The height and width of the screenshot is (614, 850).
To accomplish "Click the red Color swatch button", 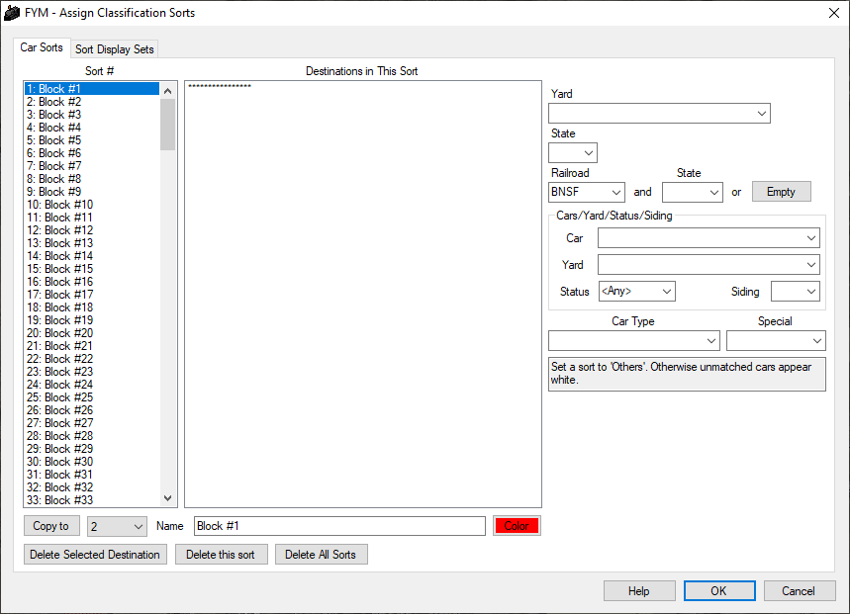I will click(517, 526).
